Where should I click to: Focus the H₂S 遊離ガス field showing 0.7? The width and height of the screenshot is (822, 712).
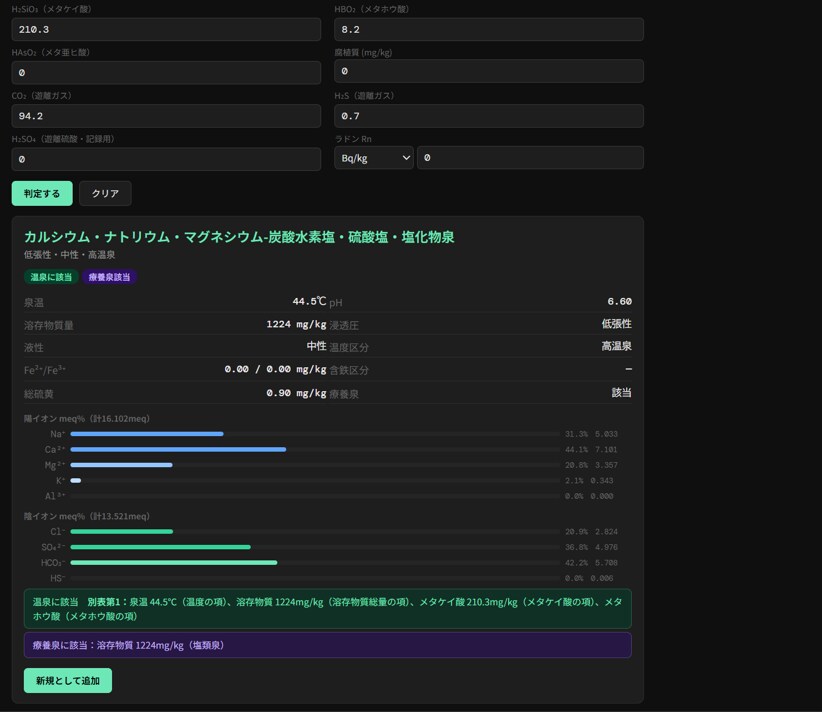point(489,116)
